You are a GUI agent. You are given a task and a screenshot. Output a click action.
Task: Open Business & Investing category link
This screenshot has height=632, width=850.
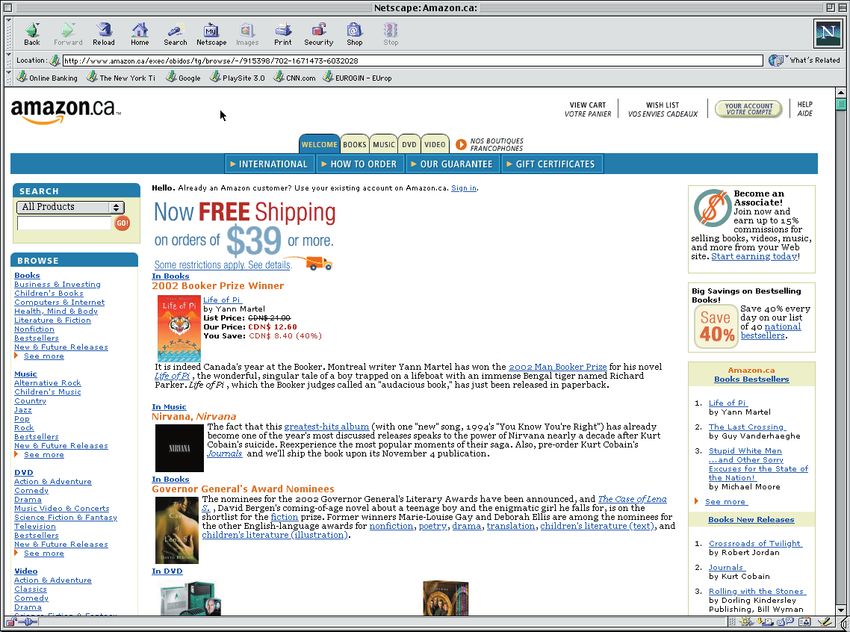(57, 284)
